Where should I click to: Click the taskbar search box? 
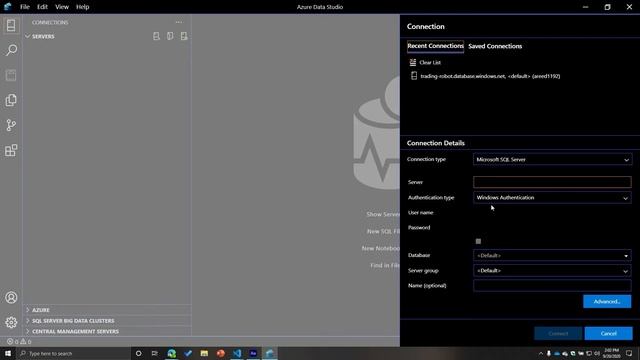(x=73, y=353)
